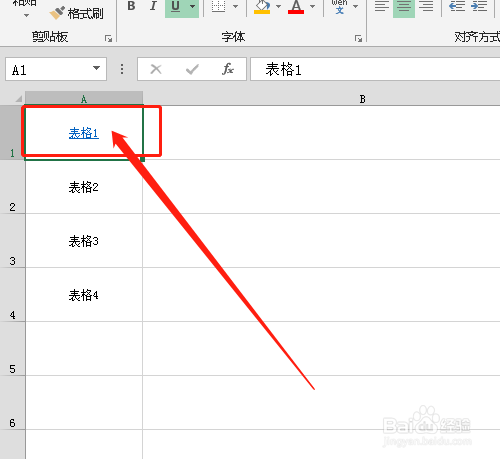This screenshot has width=500, height=459.
Task: Select row 4 header
Action: pos(12,295)
